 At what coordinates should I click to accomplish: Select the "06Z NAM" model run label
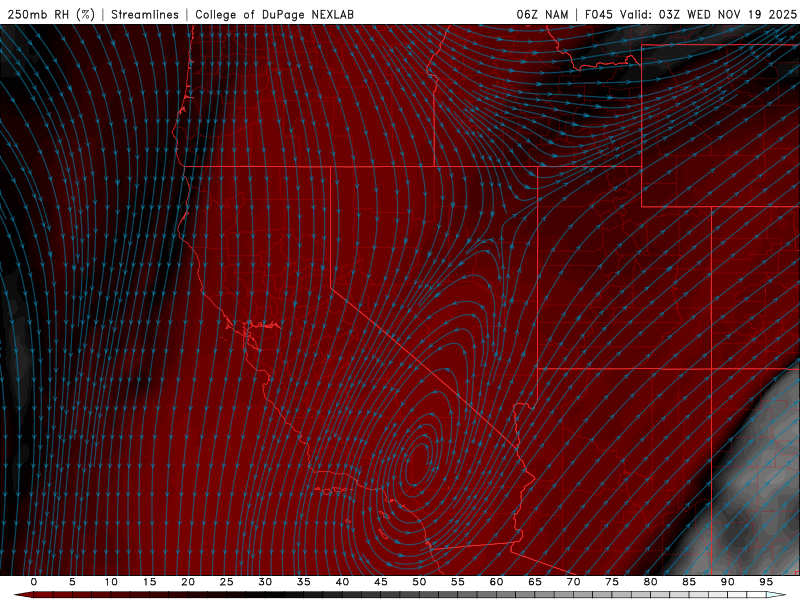tap(542, 14)
